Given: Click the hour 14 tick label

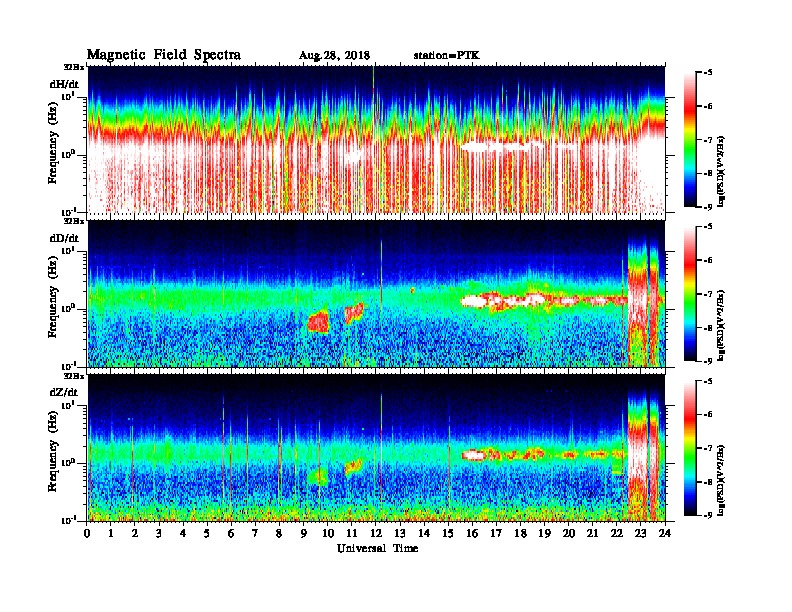Looking at the screenshot, I should click(x=424, y=534).
